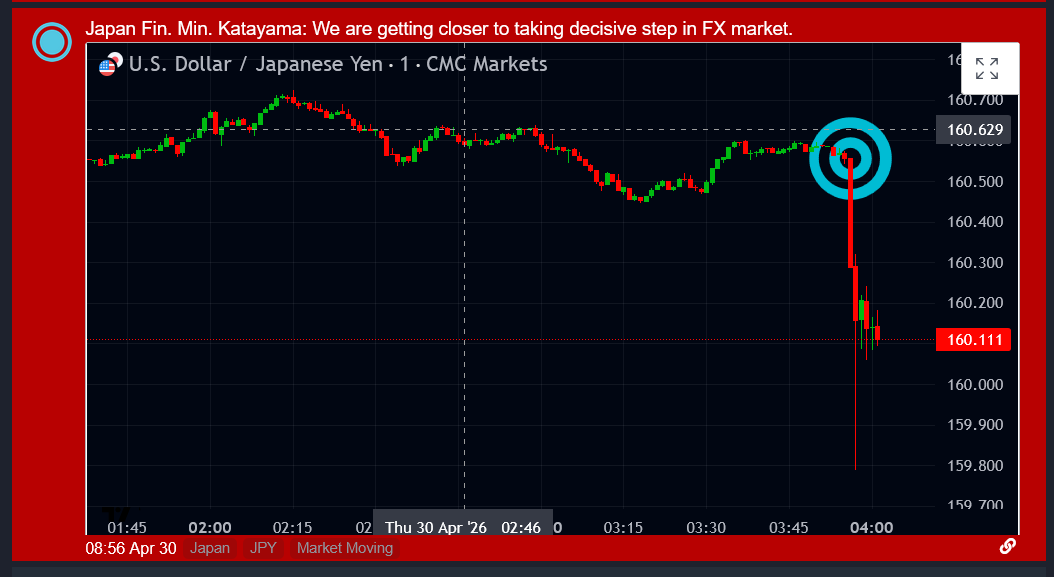Click the 02:00 mark on time axis
1054x577 pixels.
coord(210,527)
